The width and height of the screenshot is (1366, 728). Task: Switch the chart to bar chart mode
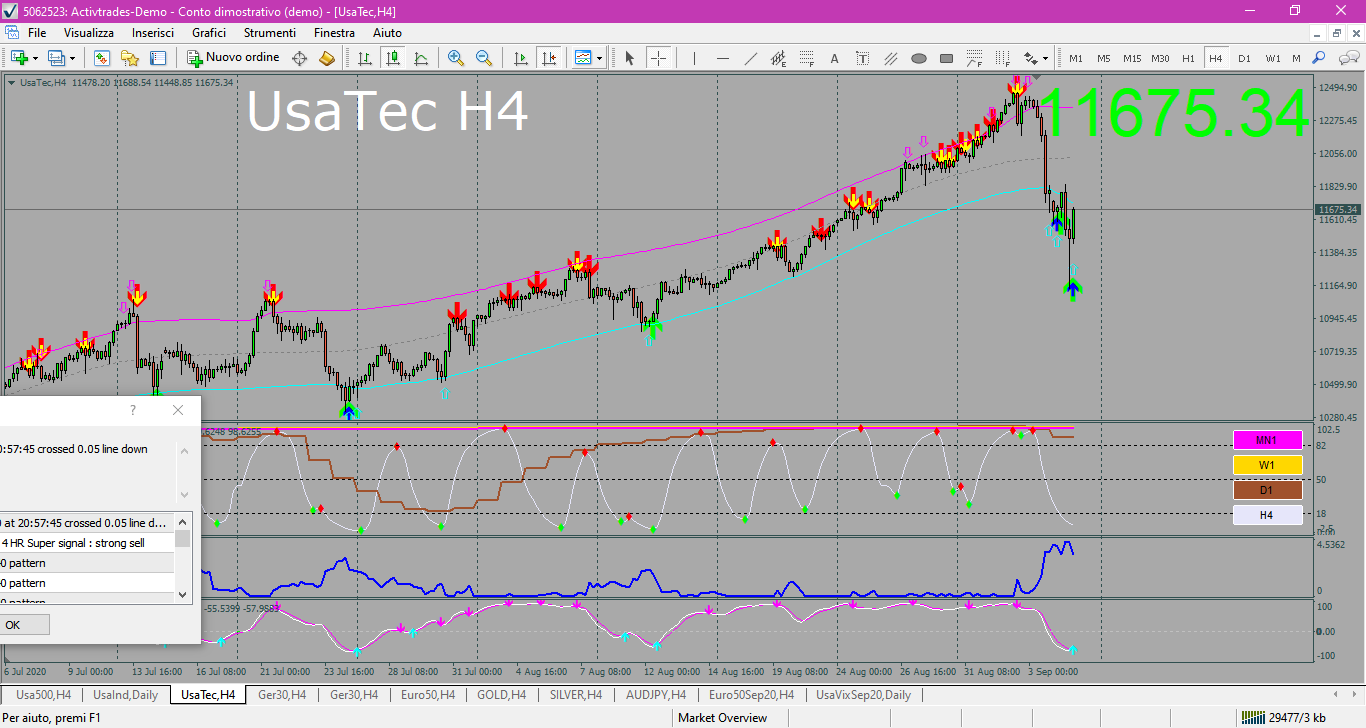366,58
